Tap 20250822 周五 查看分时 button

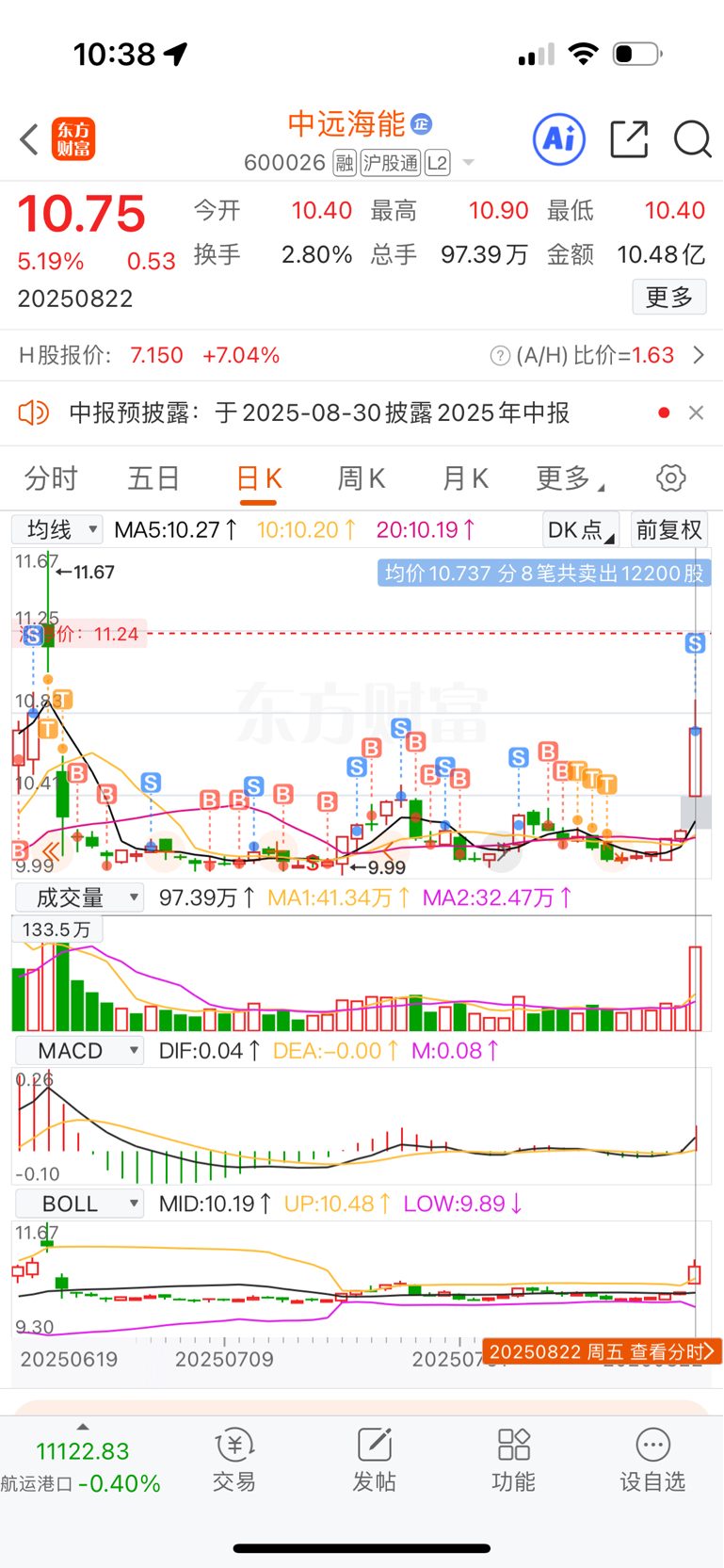[x=602, y=1351]
